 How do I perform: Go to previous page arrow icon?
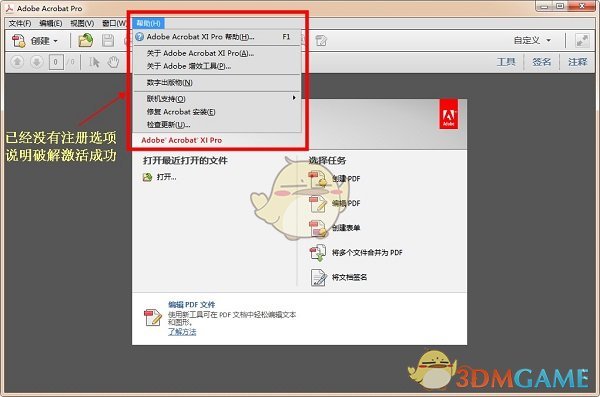click(x=17, y=62)
